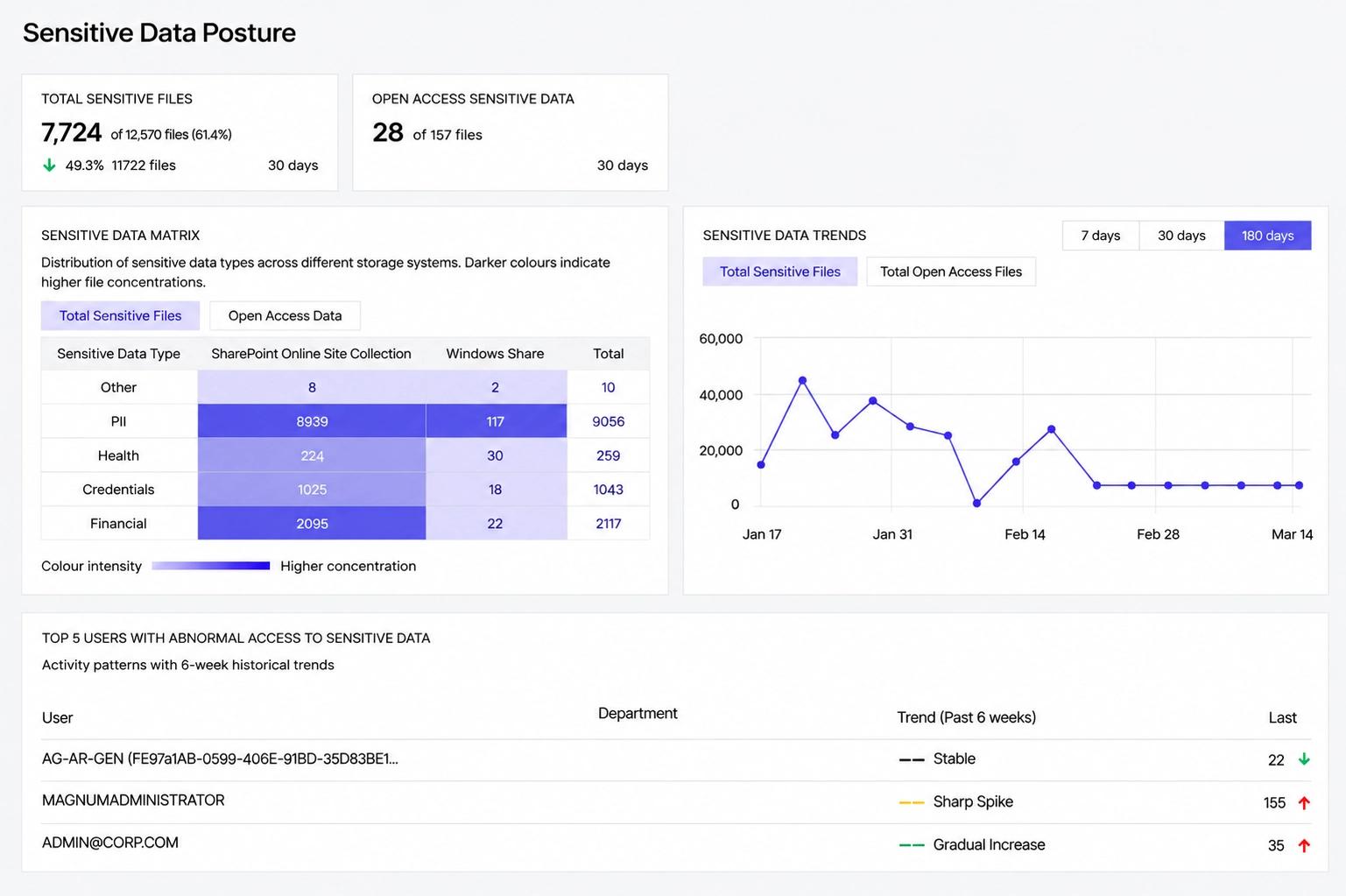1346x896 pixels.
Task: Click the Credentials total value 1043
Action: 609,490
